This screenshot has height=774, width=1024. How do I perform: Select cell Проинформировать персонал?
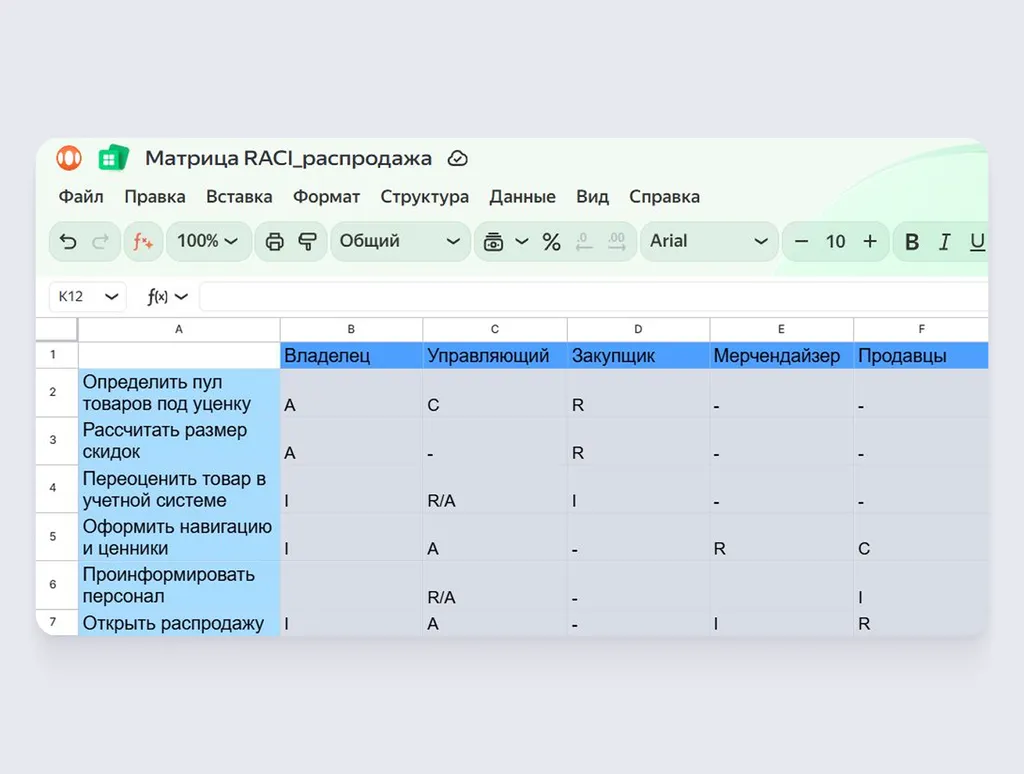point(179,585)
